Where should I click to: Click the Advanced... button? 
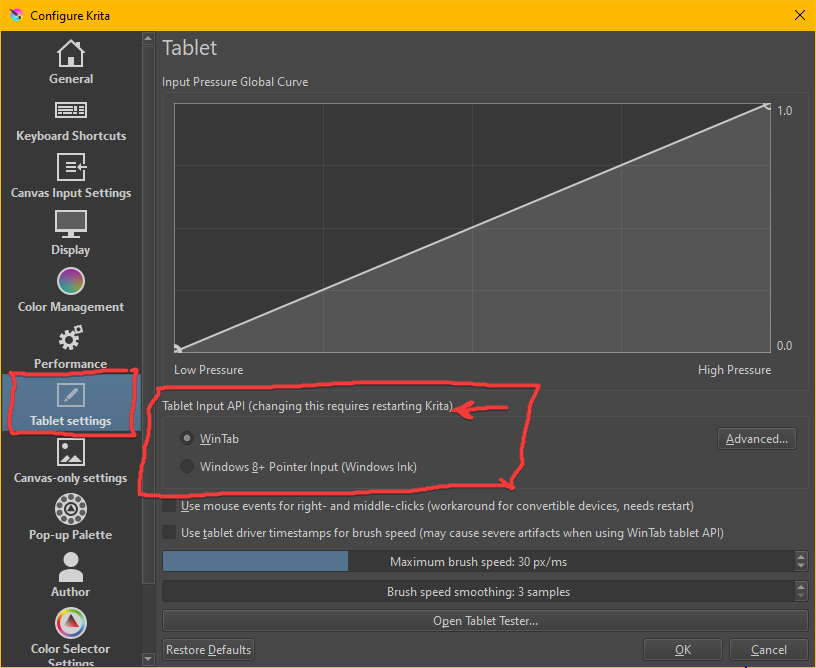tap(757, 439)
